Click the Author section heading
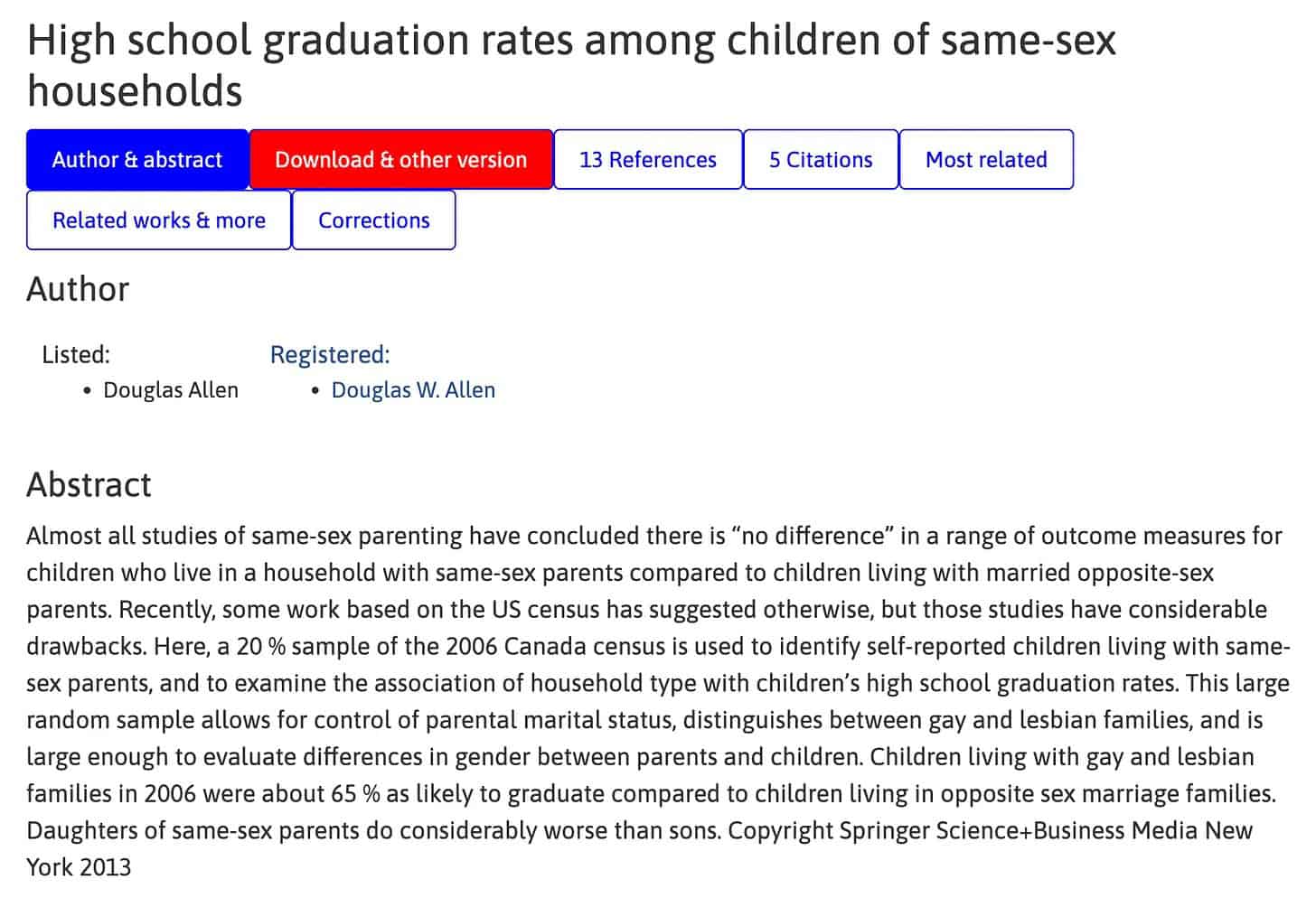This screenshot has width=1316, height=898. pyautogui.click(x=78, y=289)
